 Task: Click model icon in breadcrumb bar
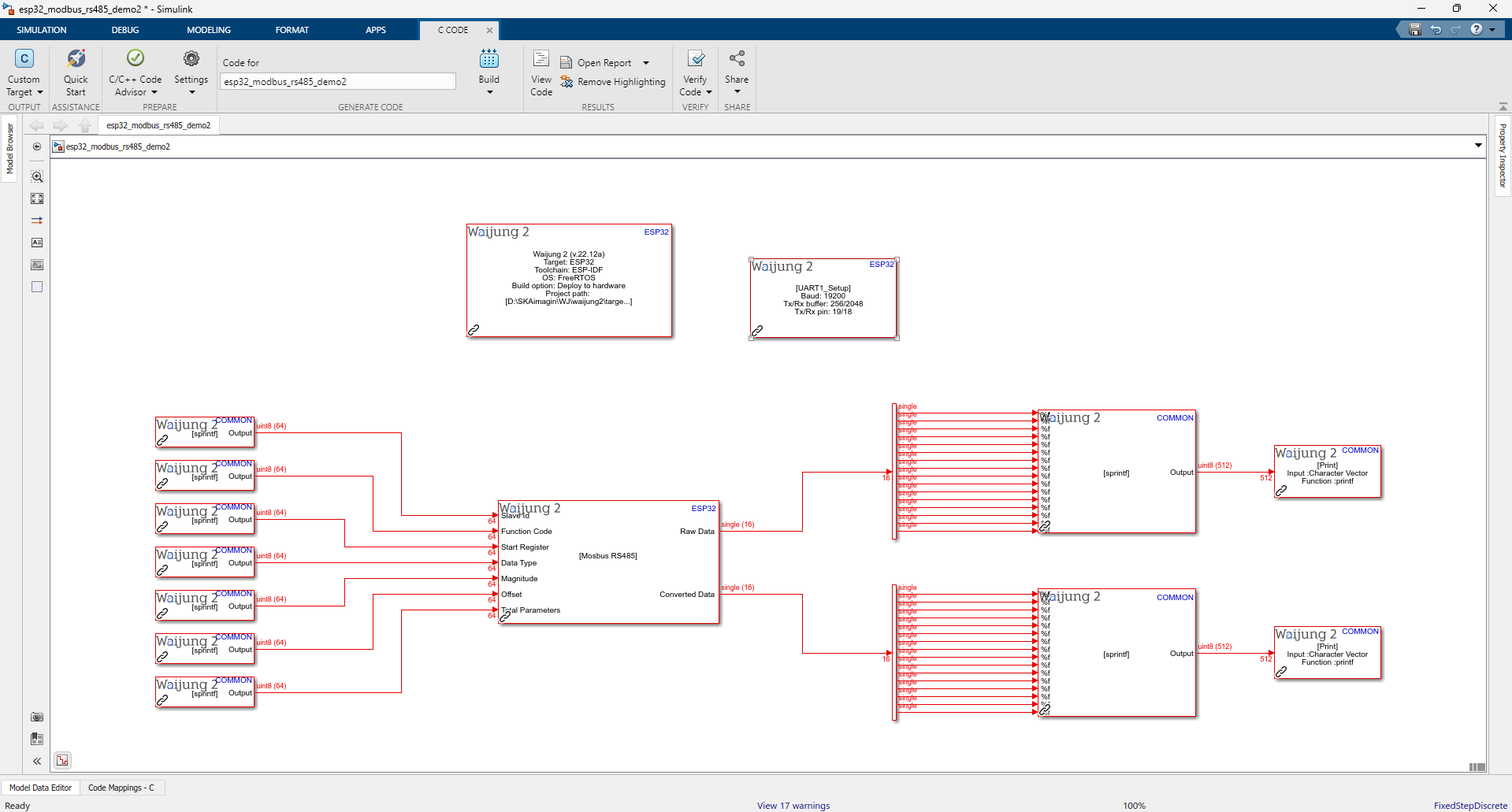tap(58, 146)
